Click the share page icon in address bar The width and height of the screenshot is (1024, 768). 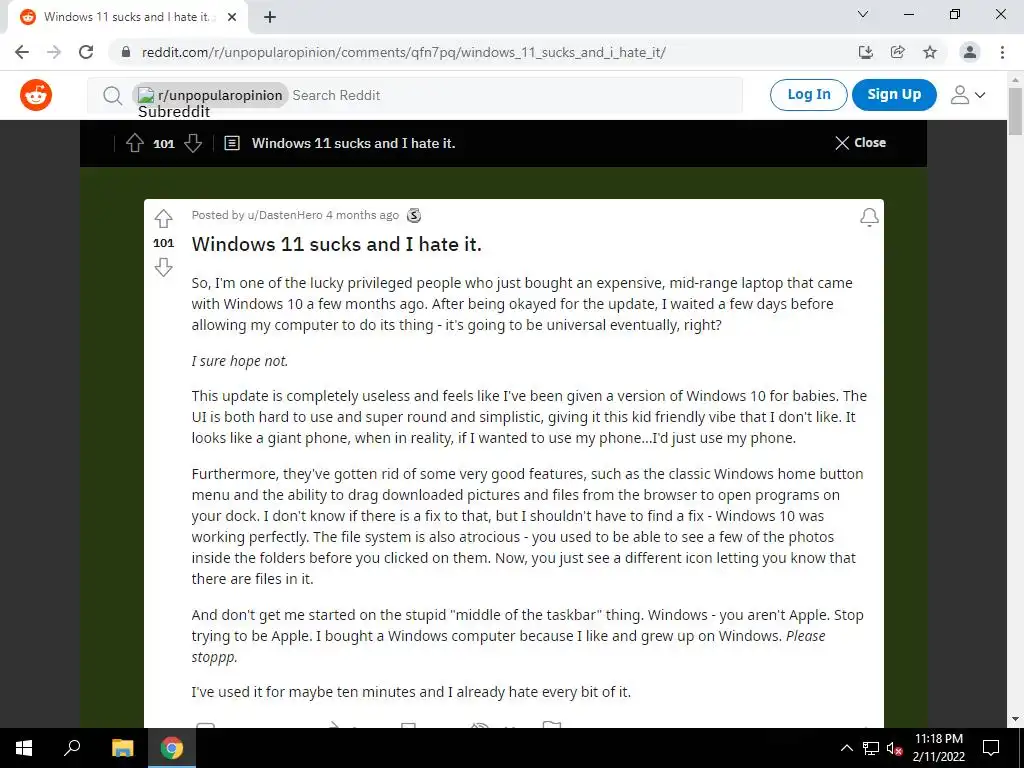click(x=898, y=52)
